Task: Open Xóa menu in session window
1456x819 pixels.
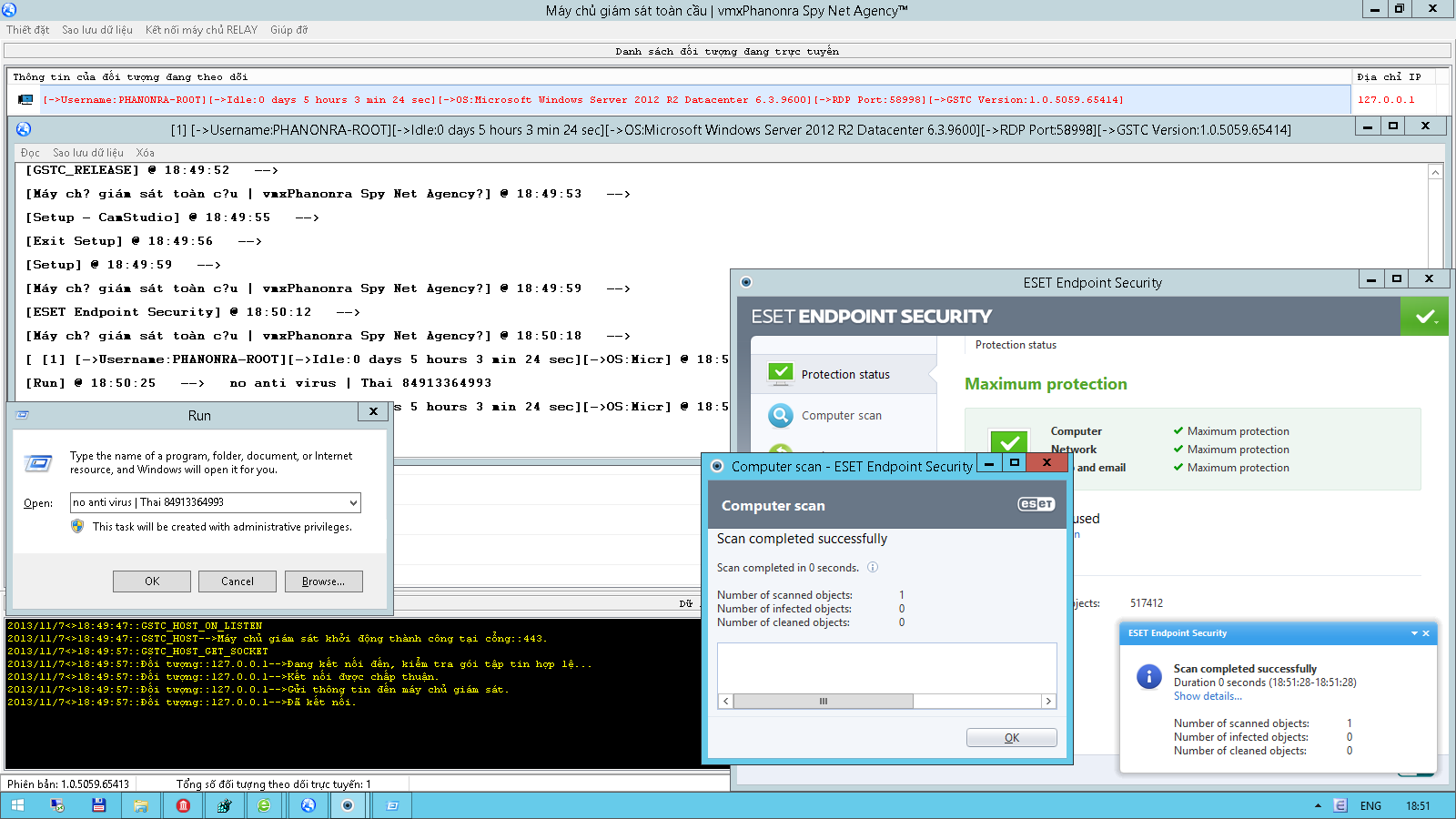Action: pos(146,153)
